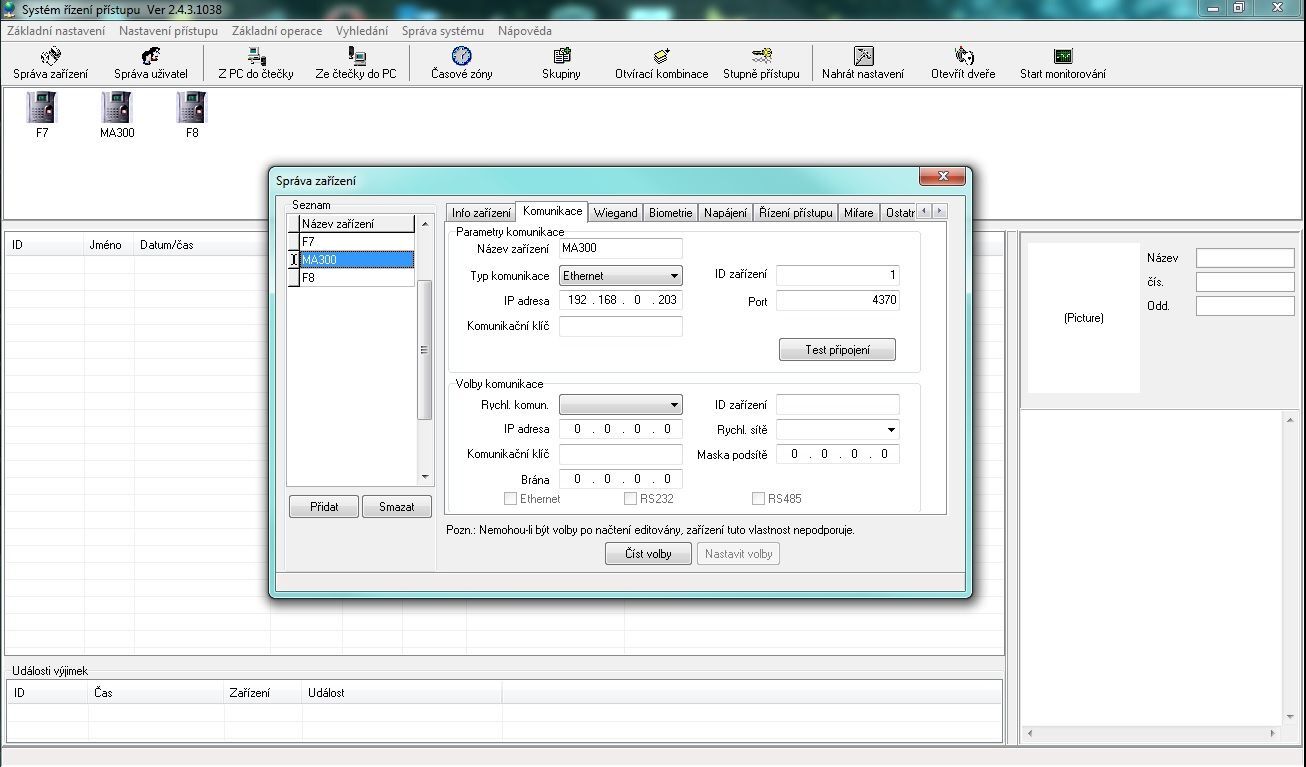
Task: Open Typ komunikace Ethernet dropdown
Action: point(621,275)
